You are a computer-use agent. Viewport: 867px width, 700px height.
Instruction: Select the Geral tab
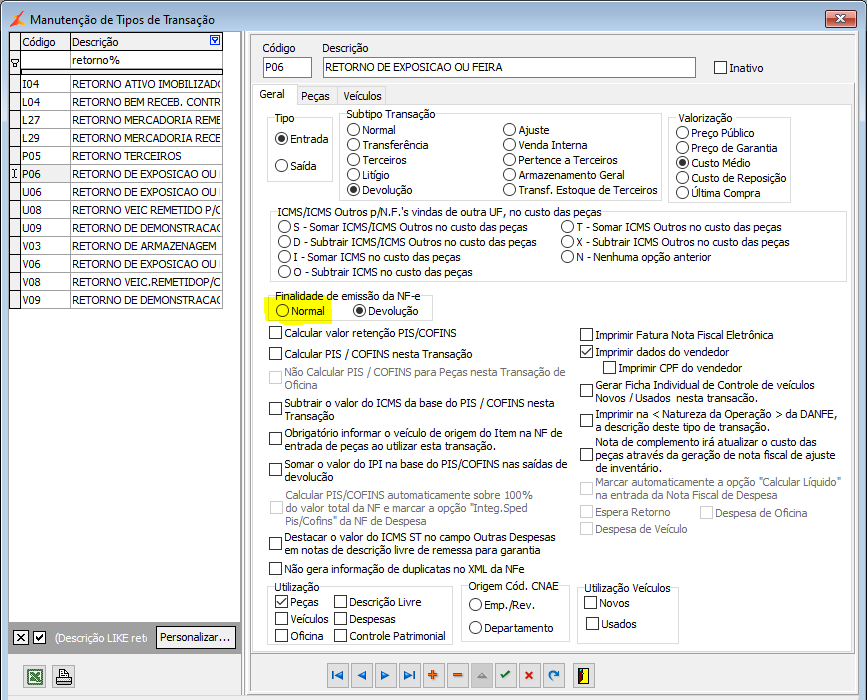[272, 94]
